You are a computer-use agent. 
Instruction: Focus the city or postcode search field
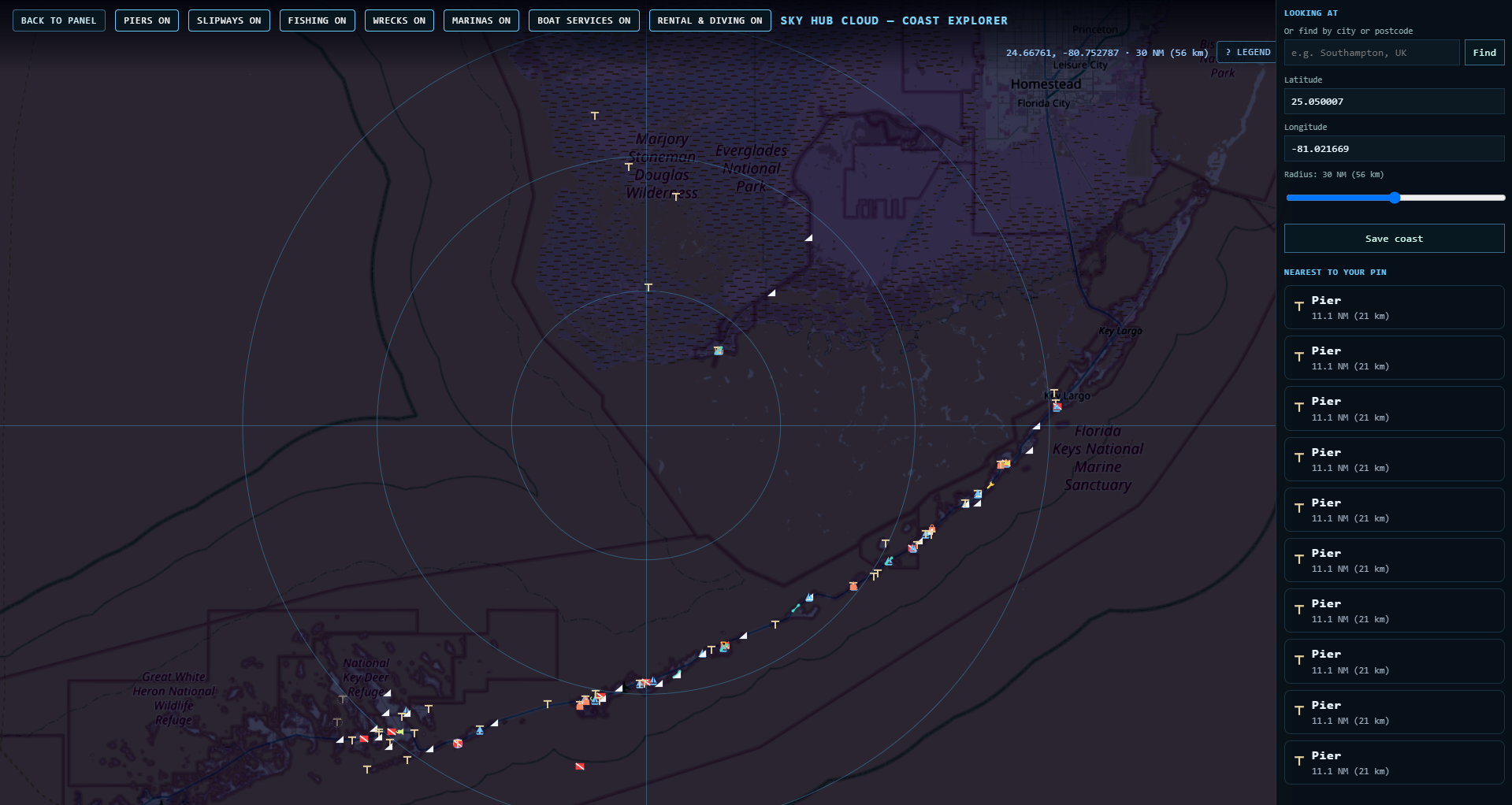(x=1372, y=53)
